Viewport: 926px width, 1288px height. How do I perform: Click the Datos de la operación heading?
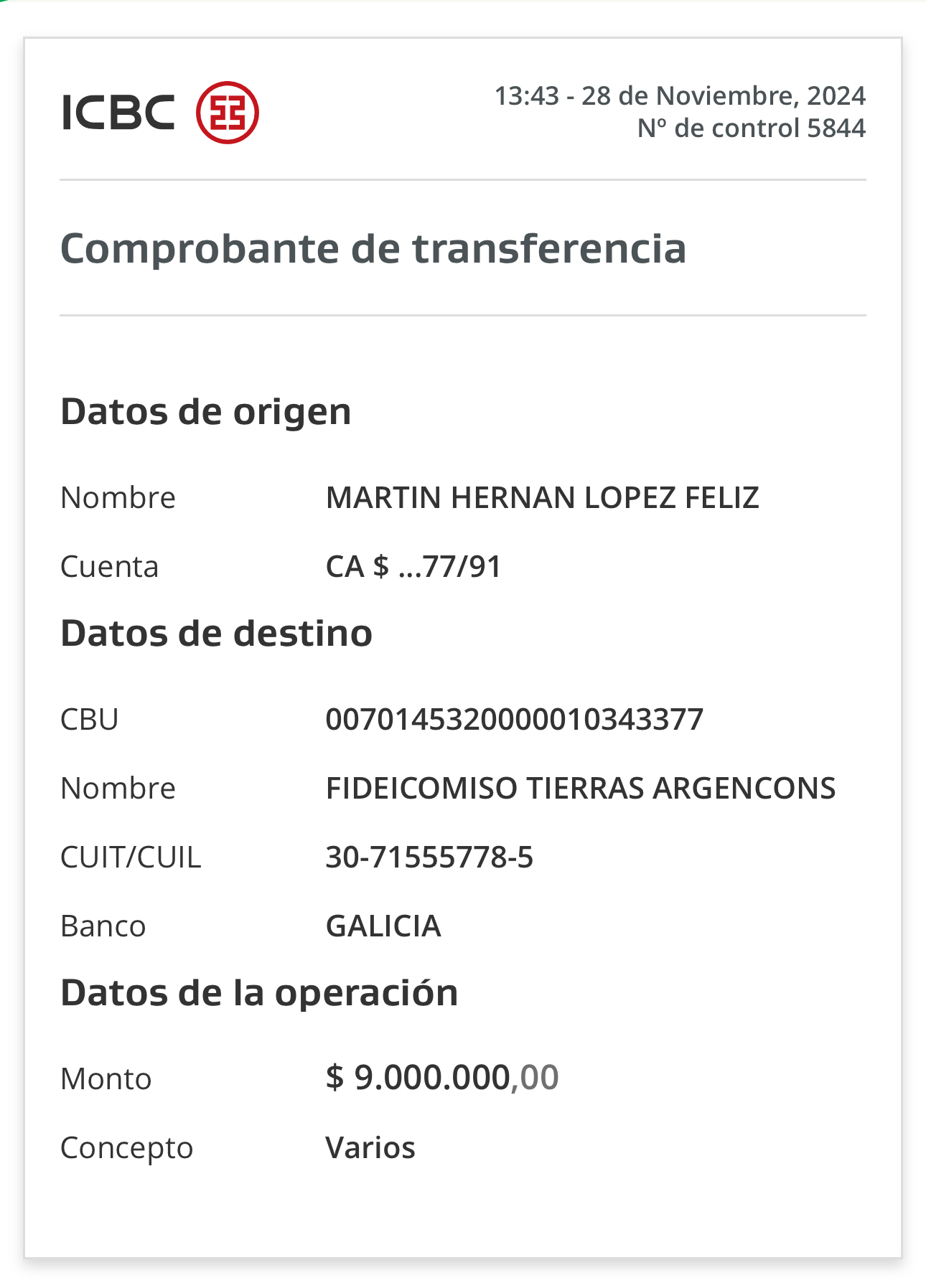[x=259, y=993]
